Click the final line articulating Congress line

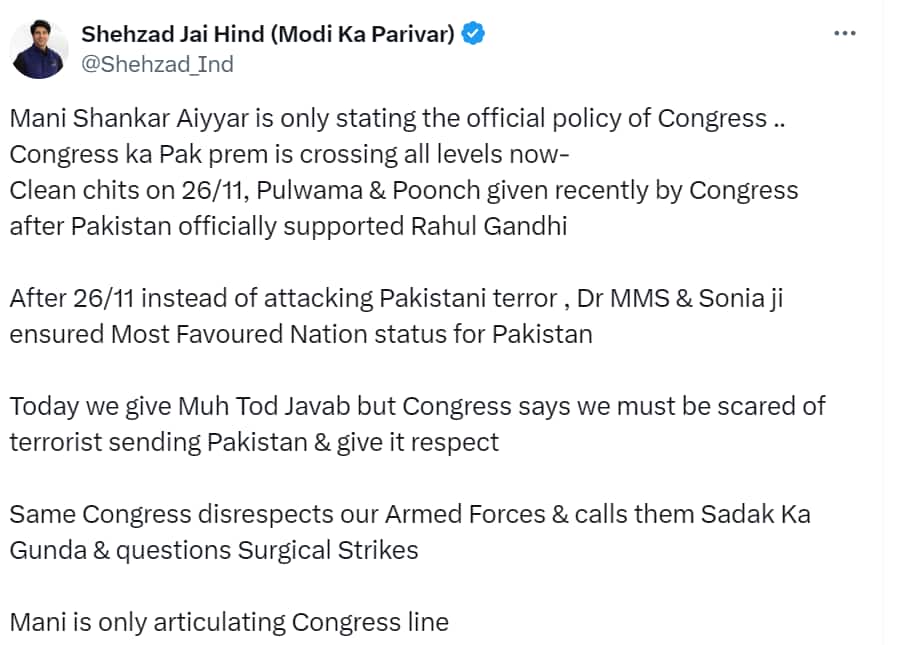point(230,621)
